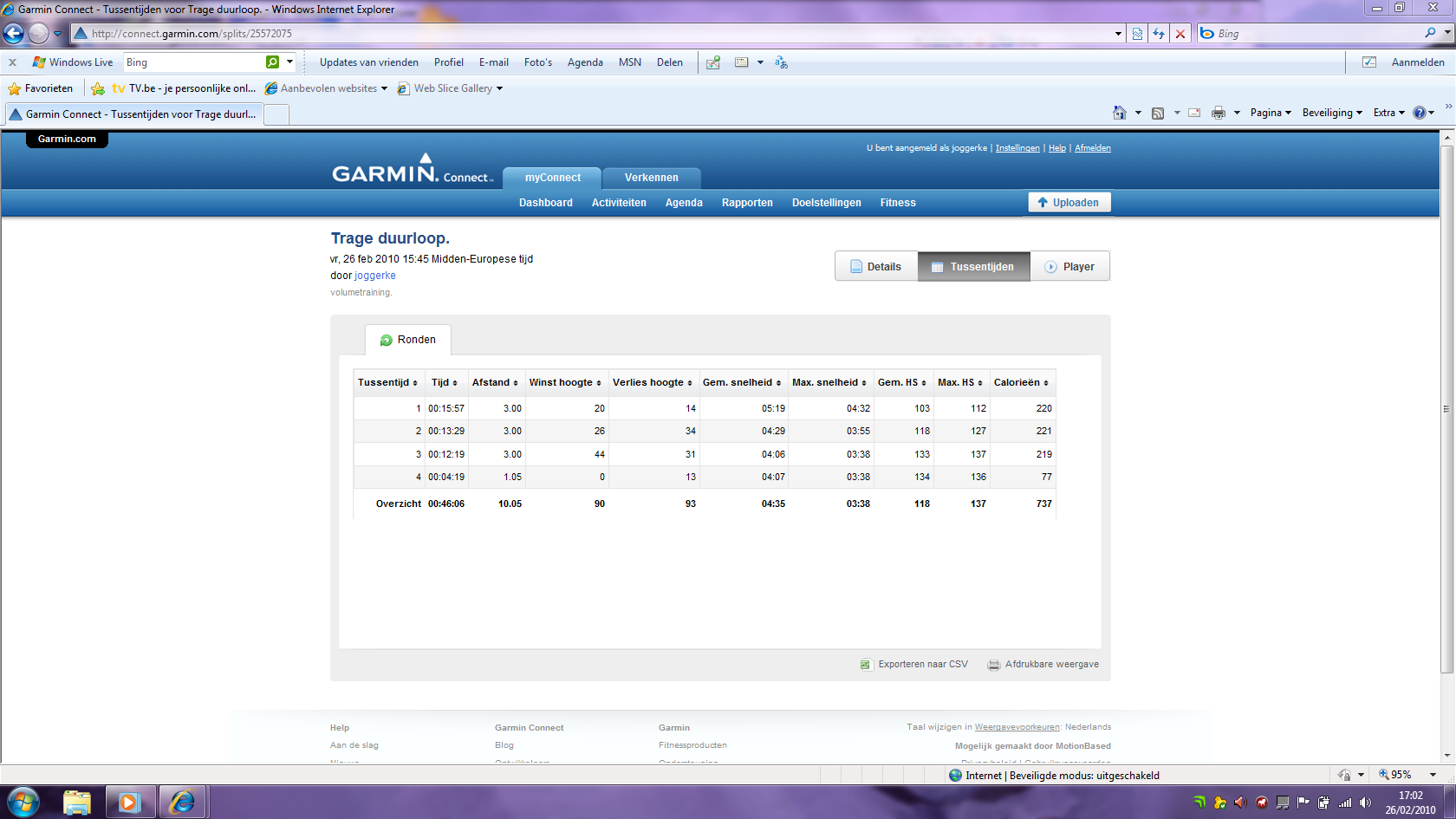Click the Weergavevoorkeuren link
This screenshot has width=1456, height=819.
[1017, 727]
